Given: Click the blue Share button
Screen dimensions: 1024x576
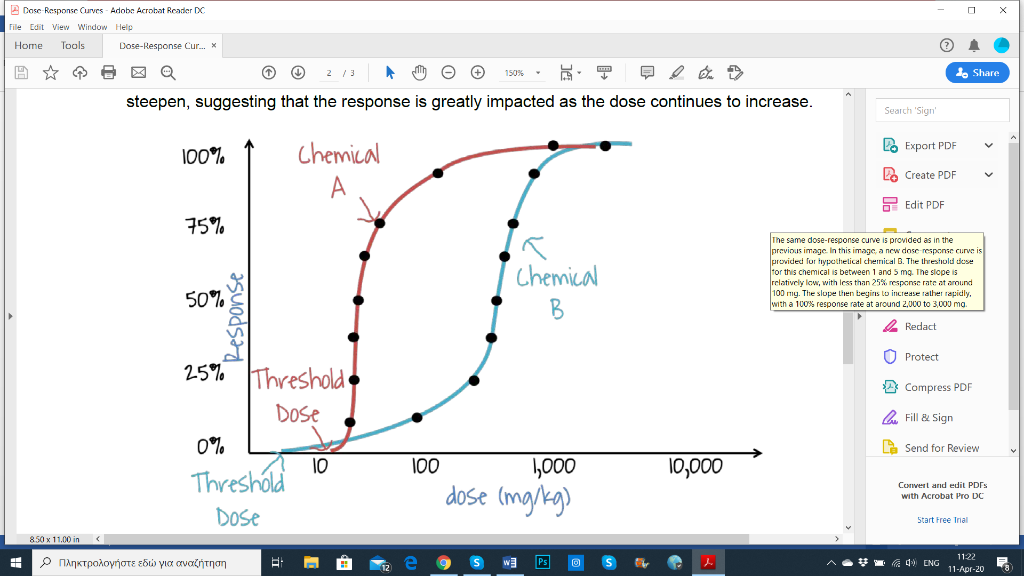Looking at the screenshot, I should point(977,72).
